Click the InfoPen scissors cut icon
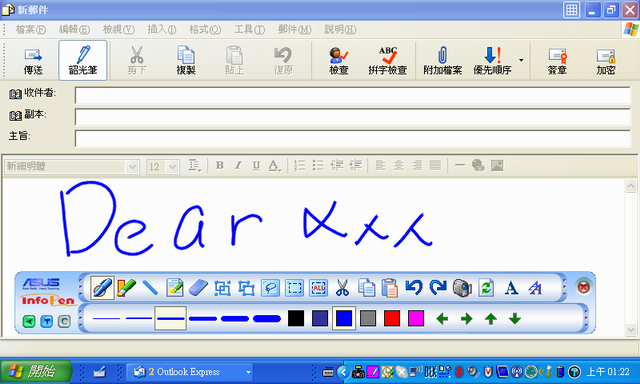Image resolution: width=640 pixels, height=384 pixels. pos(342,288)
